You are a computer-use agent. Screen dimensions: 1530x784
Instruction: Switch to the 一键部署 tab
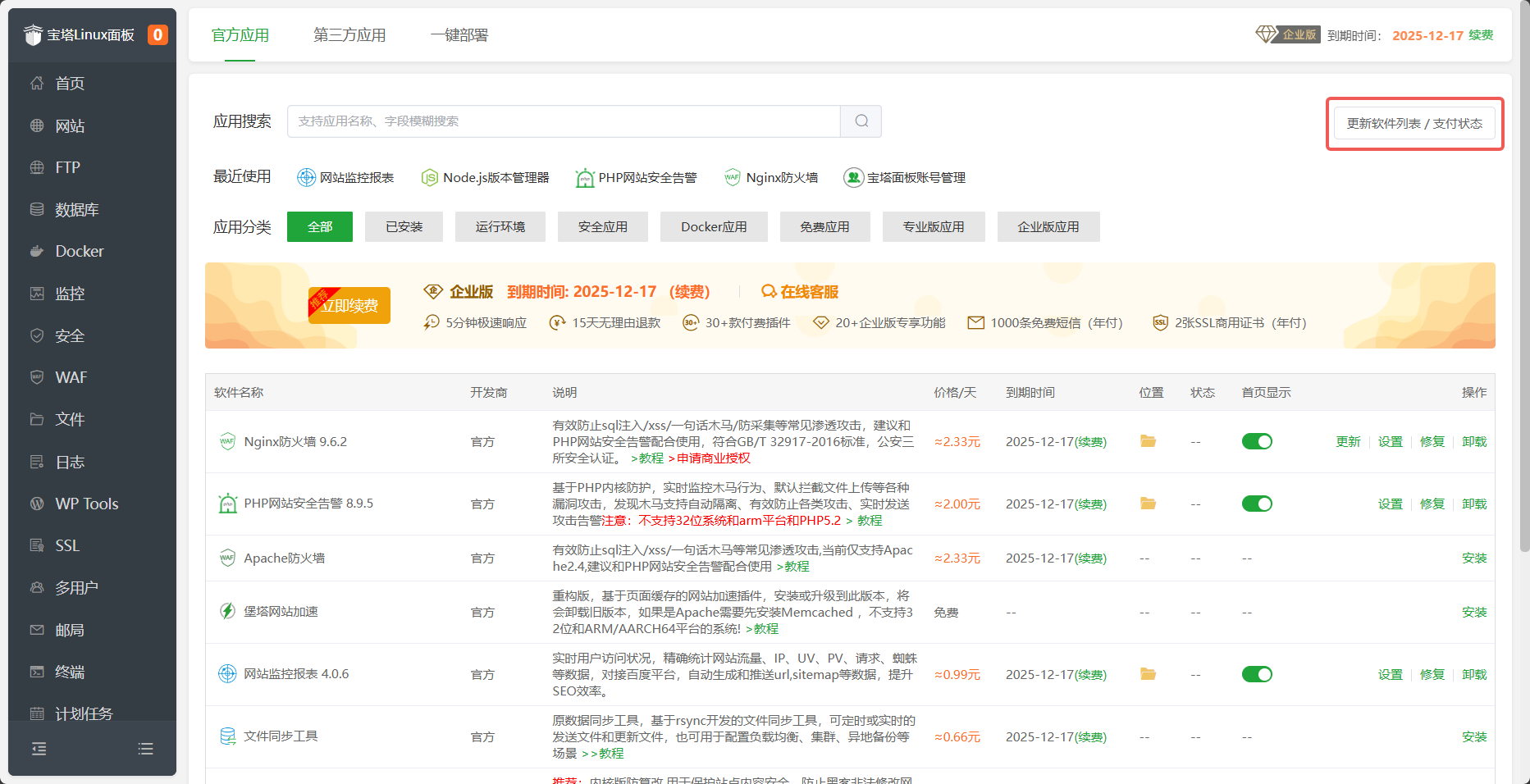coord(458,35)
